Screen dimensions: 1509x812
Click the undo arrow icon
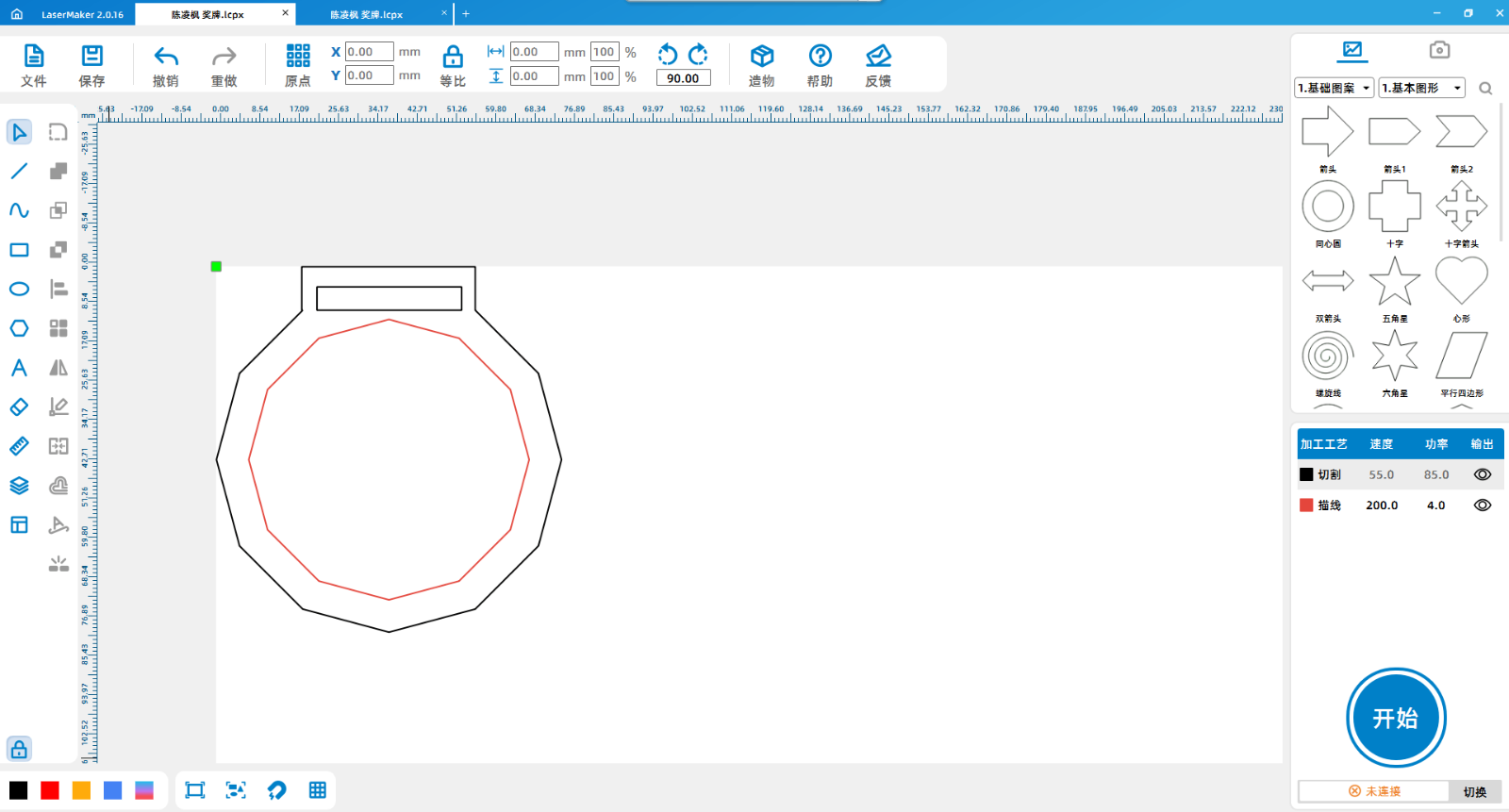[x=166, y=57]
